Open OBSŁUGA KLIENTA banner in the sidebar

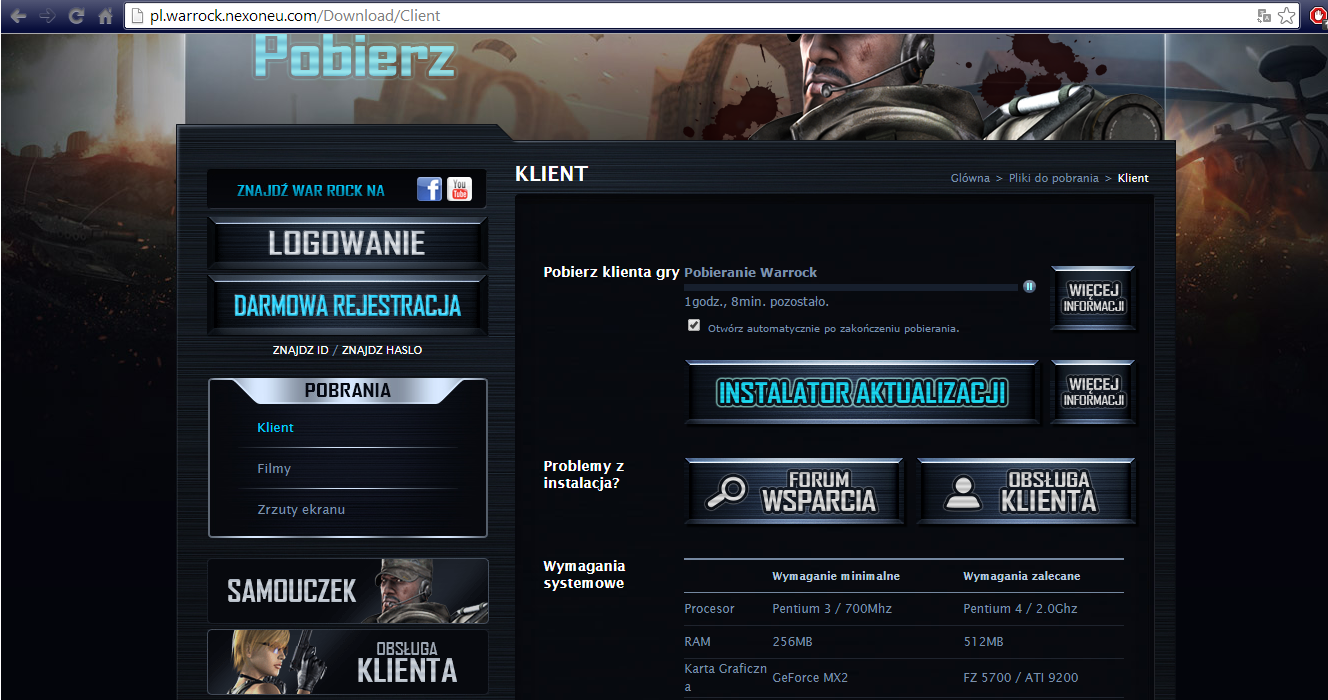(347, 662)
